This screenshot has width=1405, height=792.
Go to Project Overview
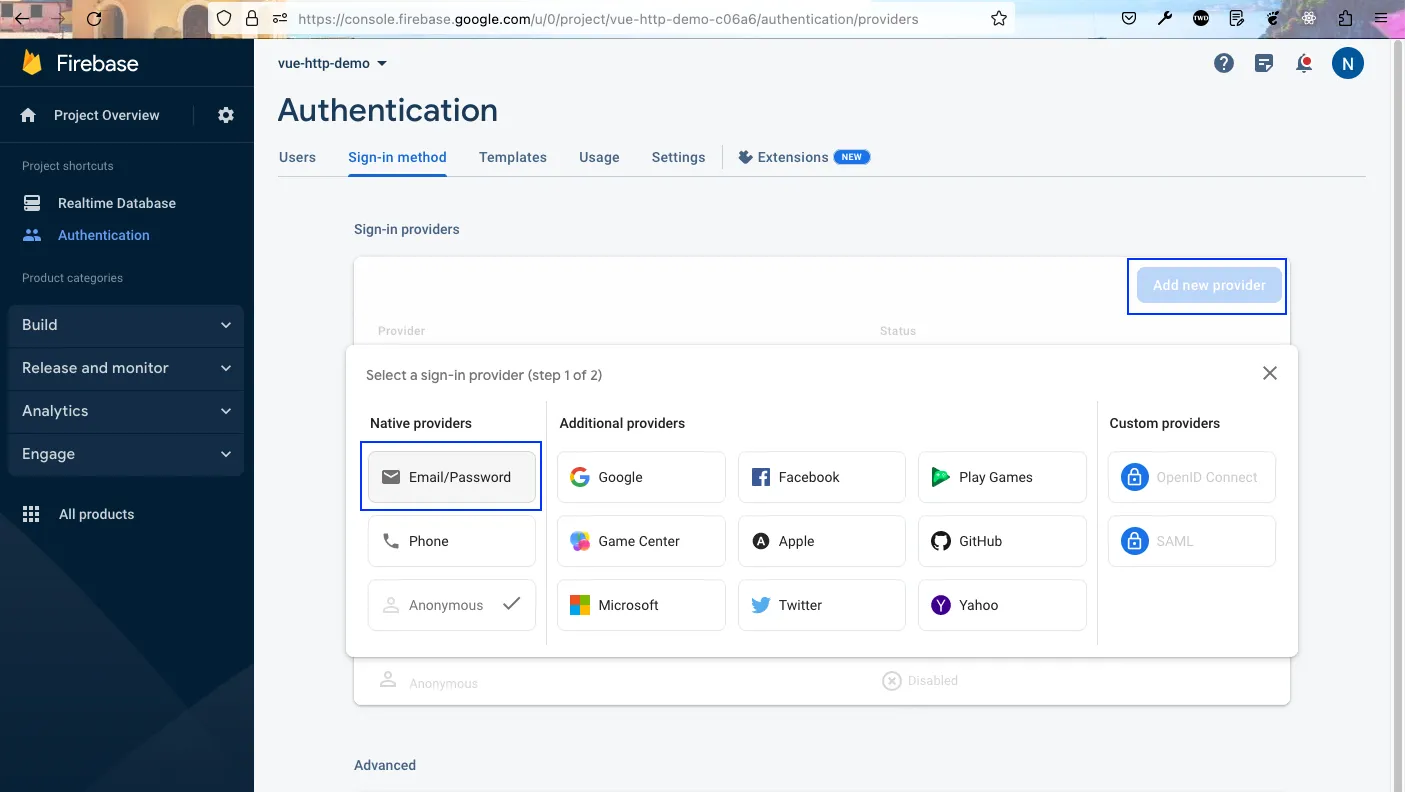[x=106, y=115]
